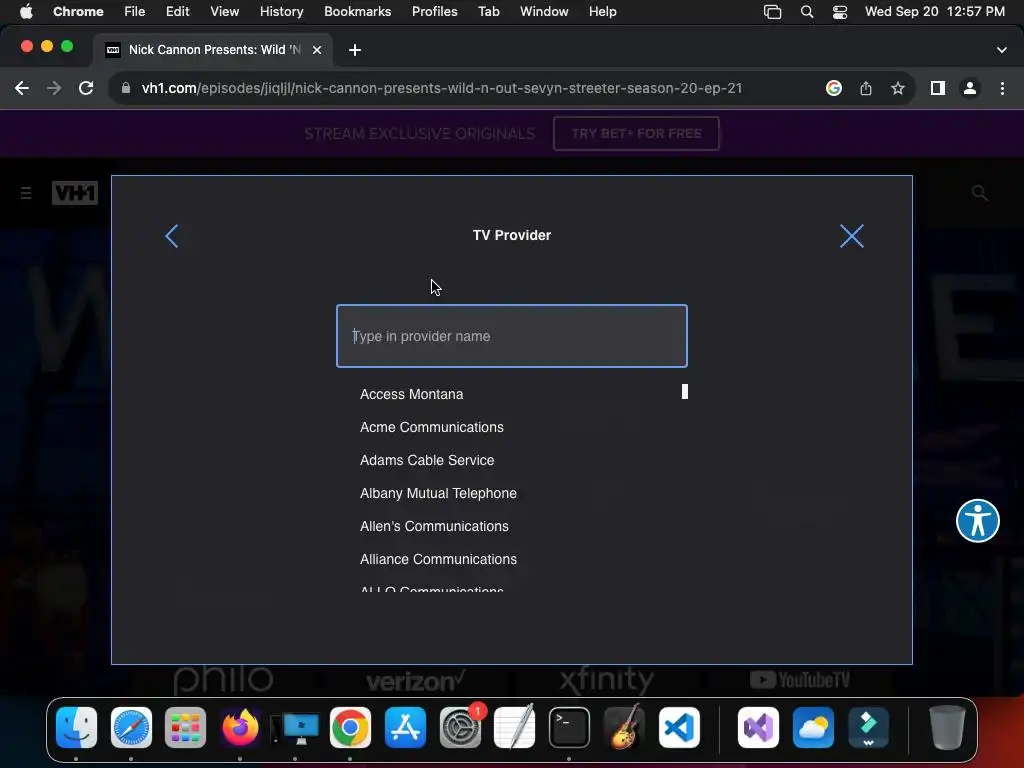This screenshot has width=1024, height=768.
Task: Open Launchpad from the dock
Action: [x=185, y=728]
